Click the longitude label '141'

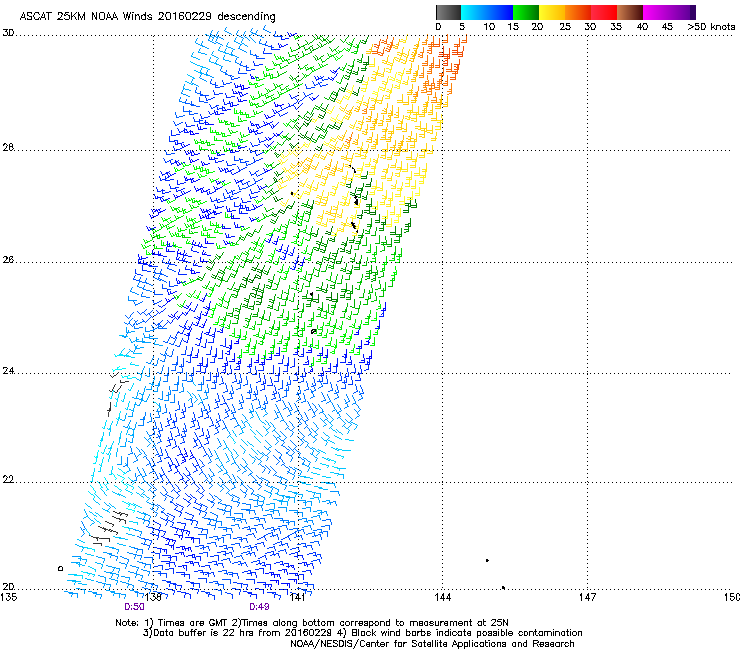[298, 597]
